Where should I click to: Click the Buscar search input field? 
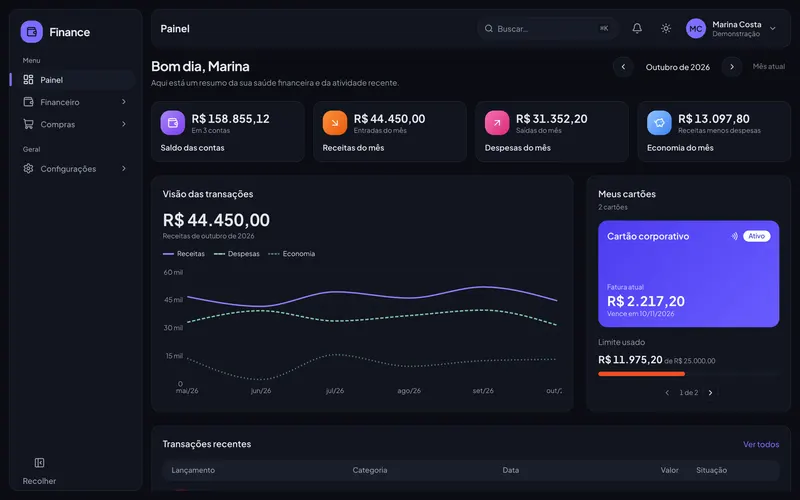click(547, 29)
